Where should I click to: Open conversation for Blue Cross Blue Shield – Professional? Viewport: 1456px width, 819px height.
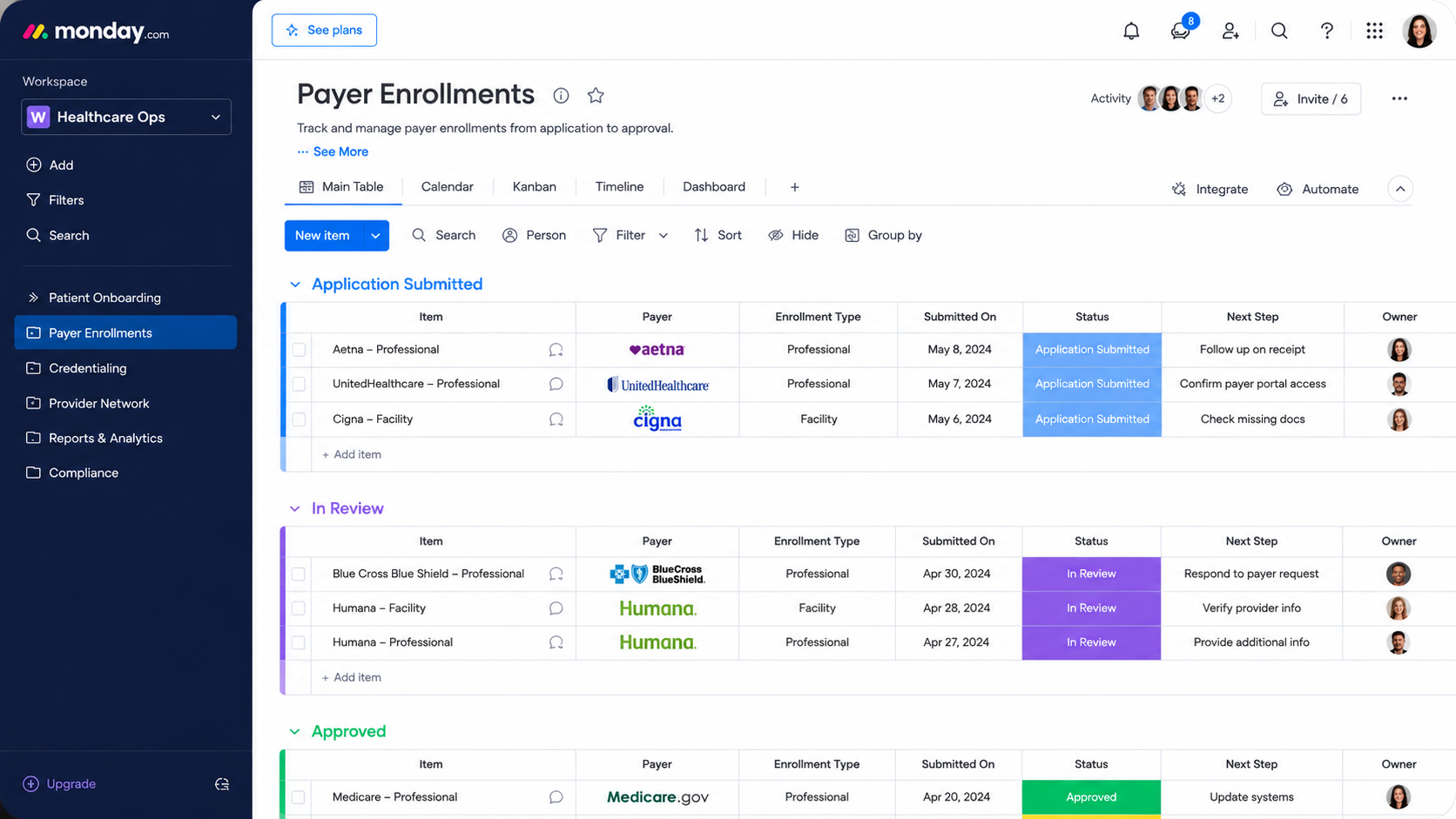point(556,574)
